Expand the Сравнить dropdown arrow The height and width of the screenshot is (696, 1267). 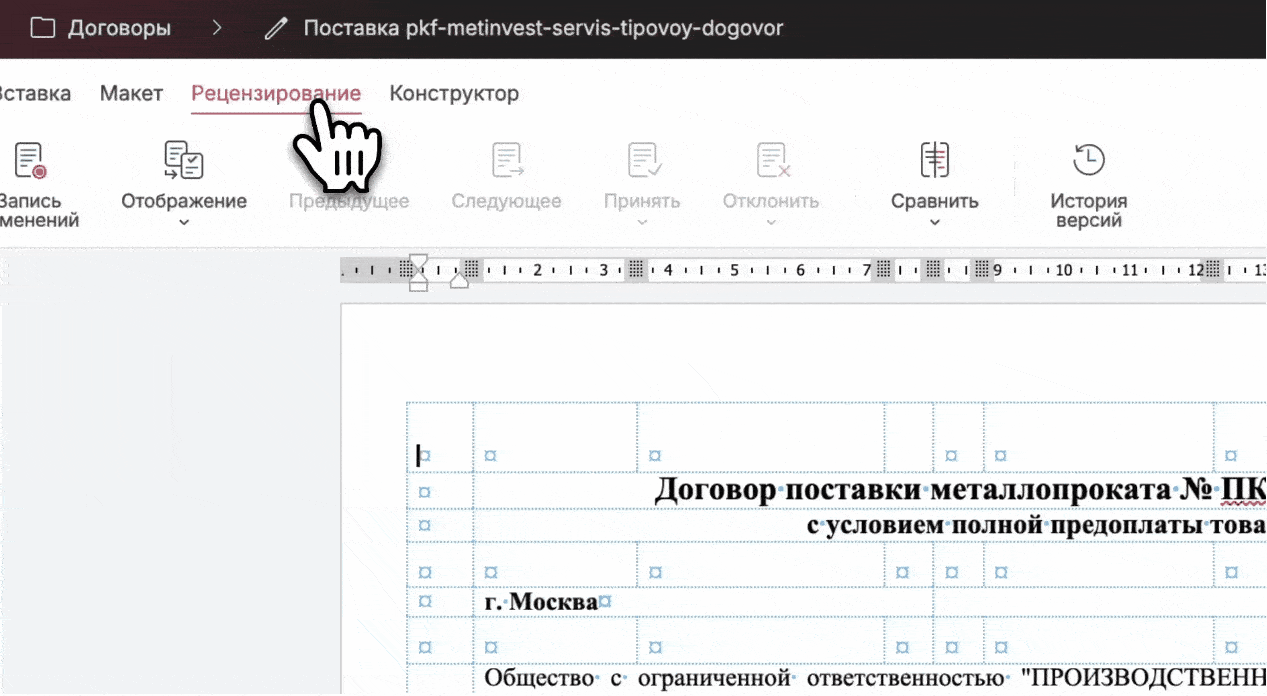coord(935,222)
